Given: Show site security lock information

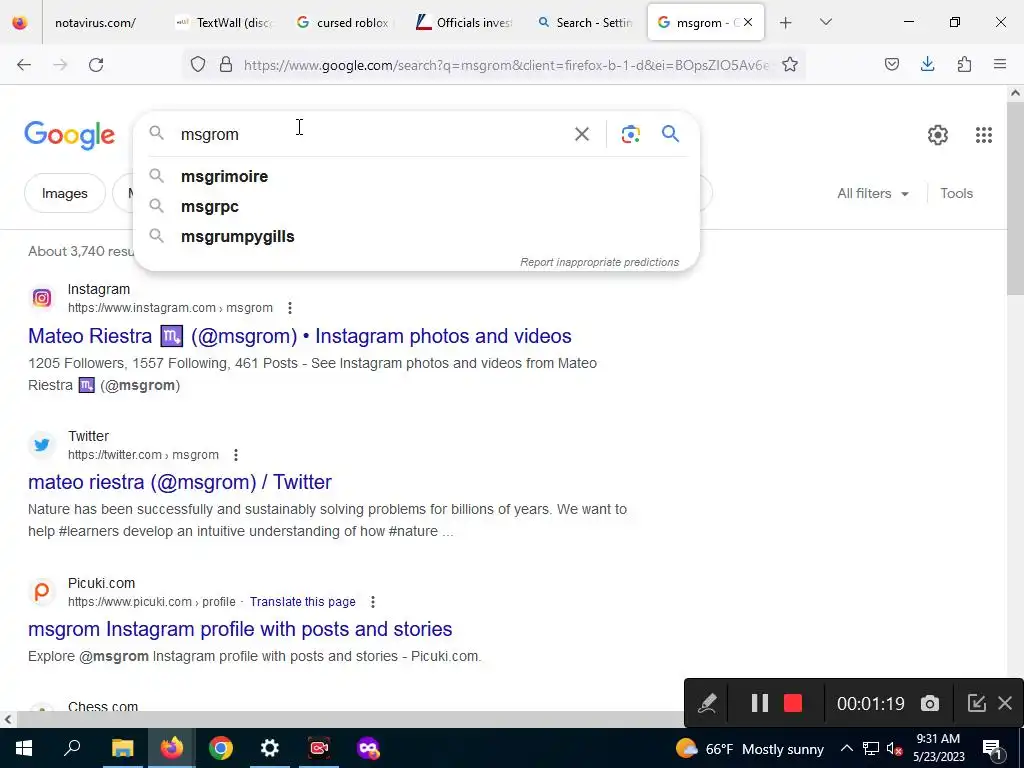Looking at the screenshot, I should click(226, 65).
